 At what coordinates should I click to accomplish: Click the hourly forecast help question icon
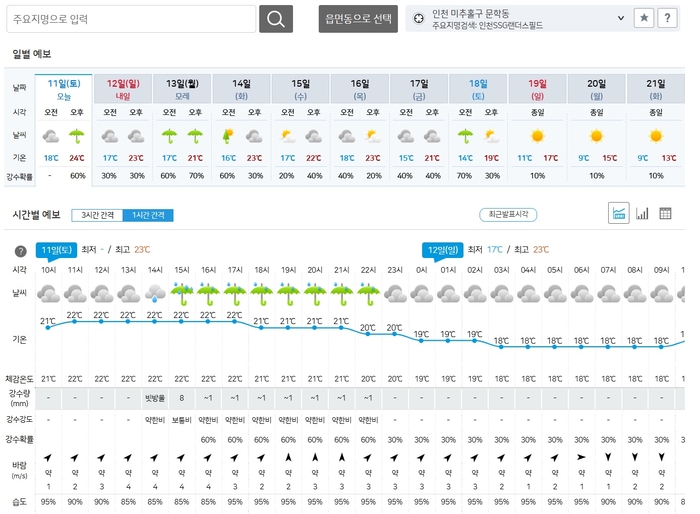click(20, 251)
